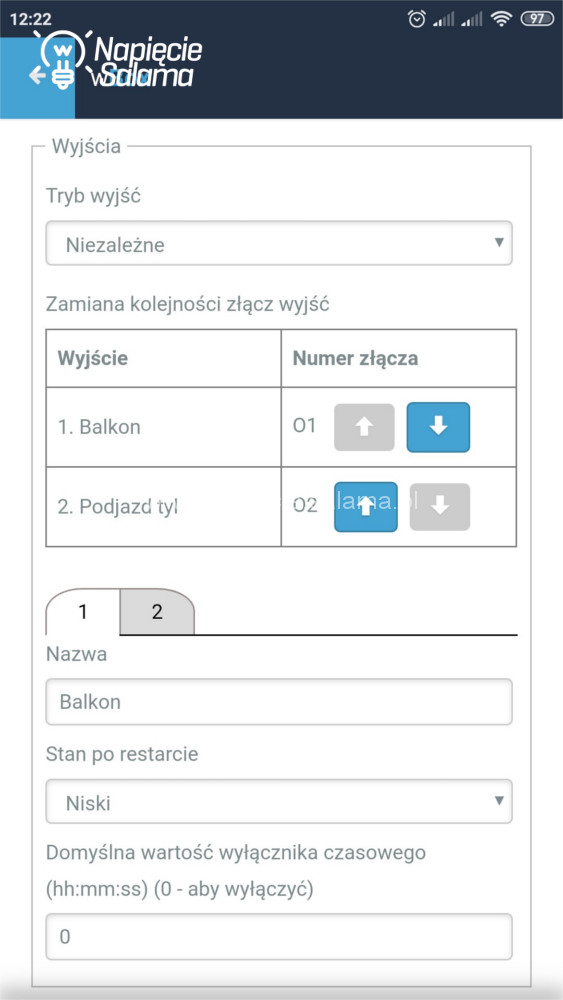Click the timer default value field
Viewport: 563px width, 1000px height.
(x=279, y=937)
